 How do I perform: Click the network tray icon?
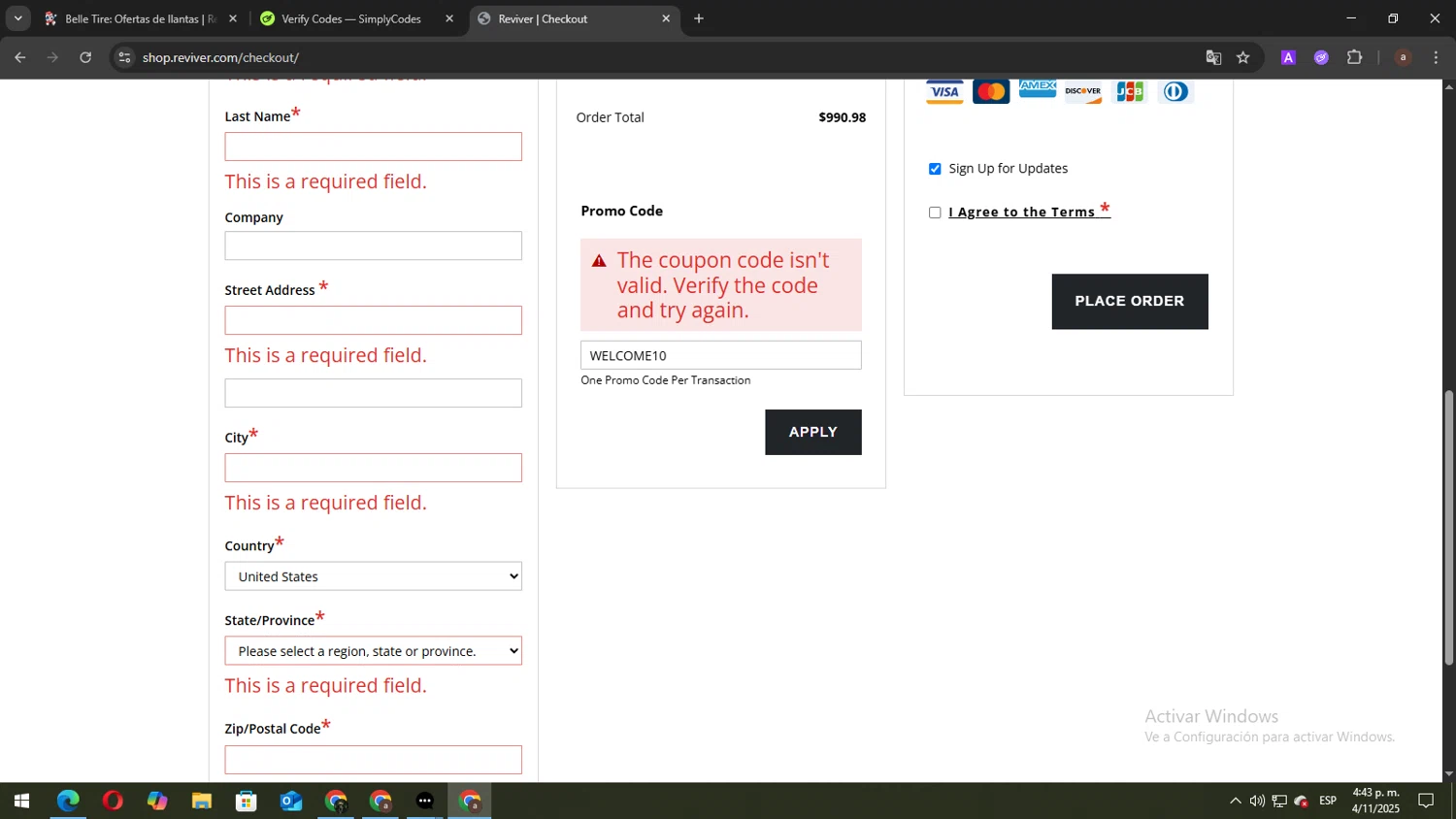point(1279,802)
